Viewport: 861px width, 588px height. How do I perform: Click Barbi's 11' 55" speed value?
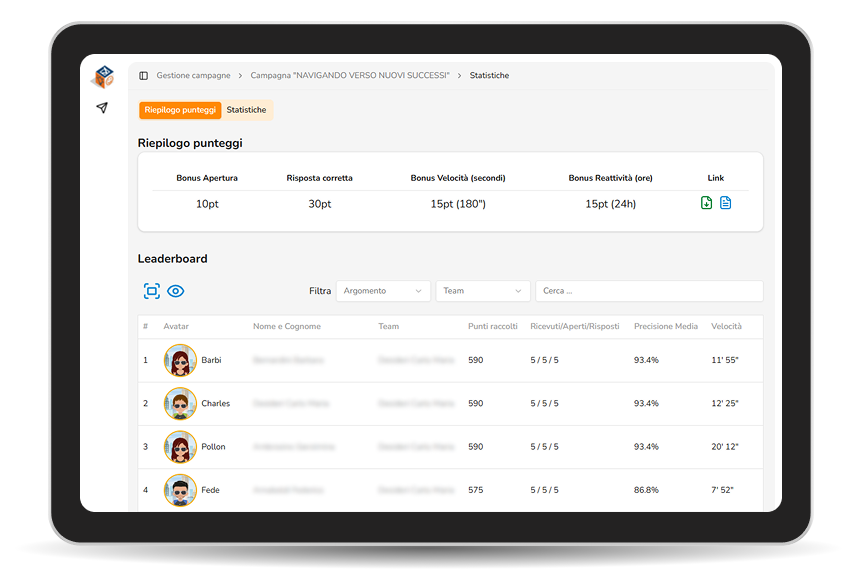point(725,360)
